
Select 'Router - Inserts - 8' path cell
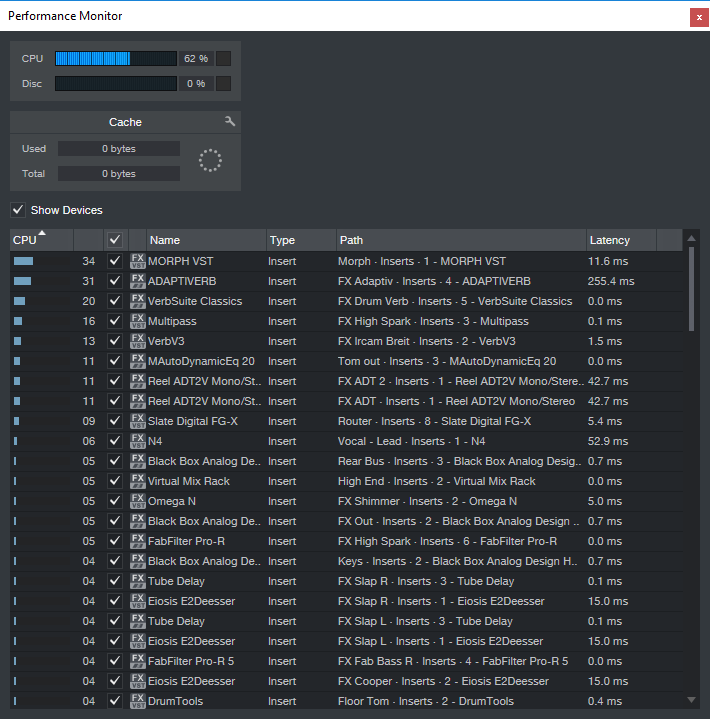pyautogui.click(x=434, y=421)
